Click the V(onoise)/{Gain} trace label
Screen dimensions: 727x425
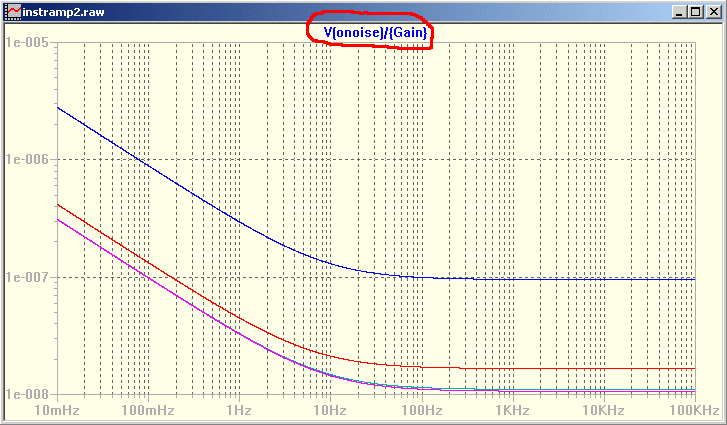[375, 33]
